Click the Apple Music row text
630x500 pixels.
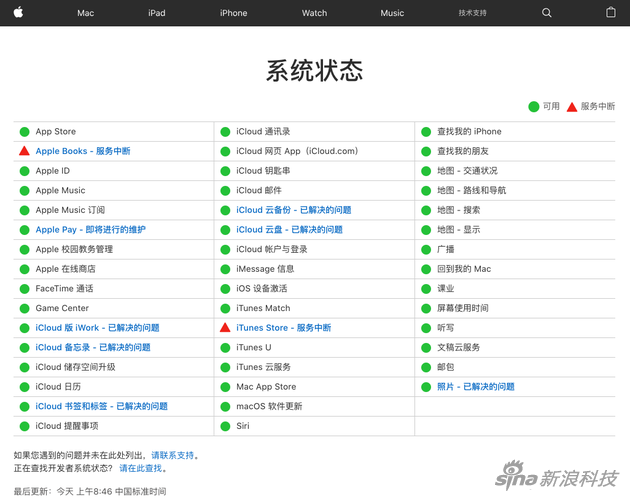[60, 191]
